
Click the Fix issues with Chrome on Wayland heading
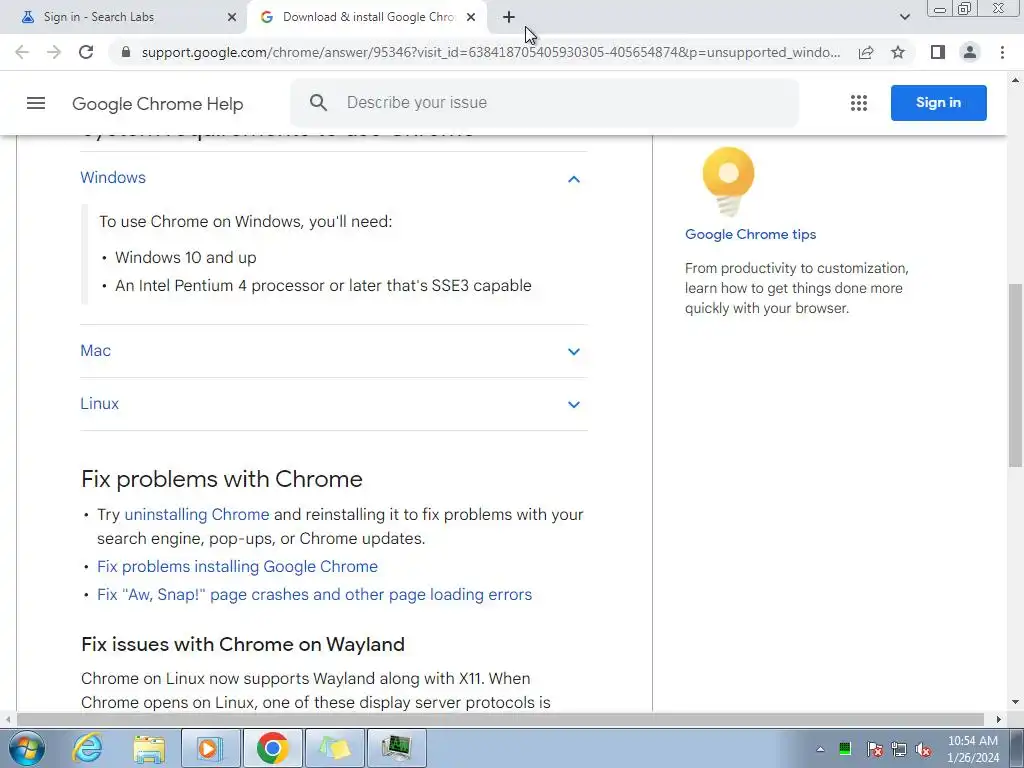[243, 645]
